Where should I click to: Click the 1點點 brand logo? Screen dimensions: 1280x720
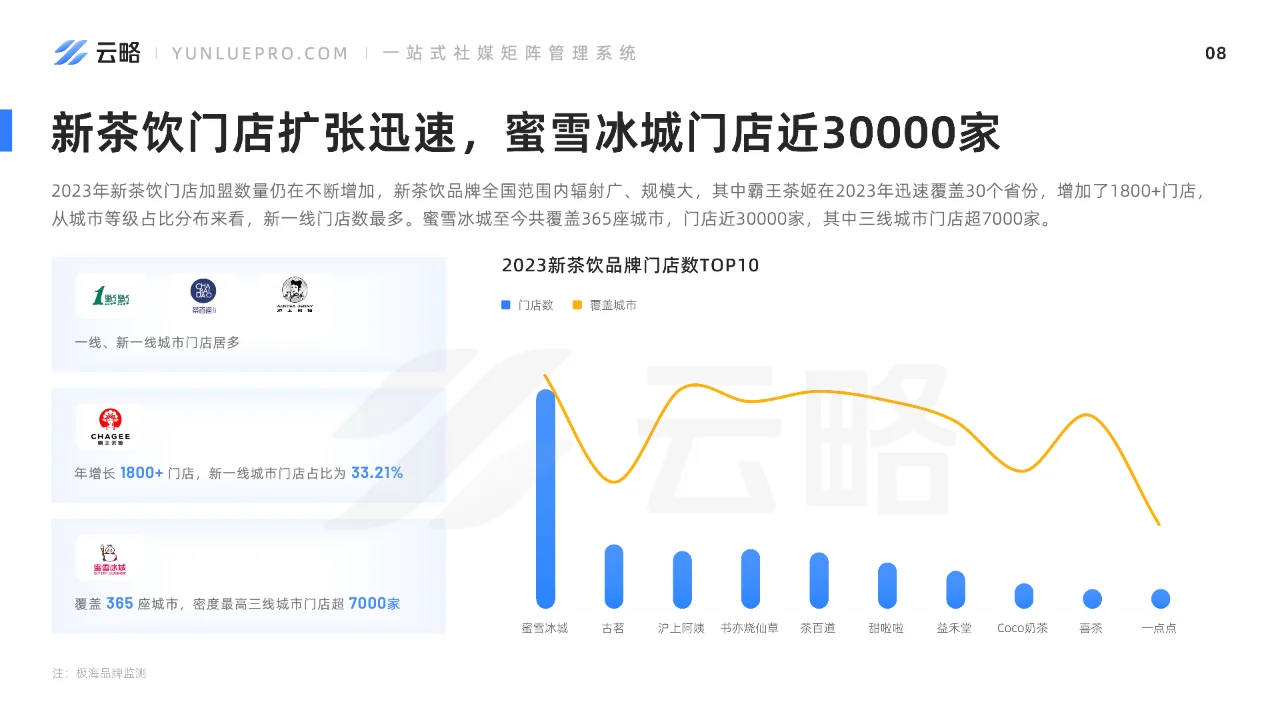click(110, 296)
